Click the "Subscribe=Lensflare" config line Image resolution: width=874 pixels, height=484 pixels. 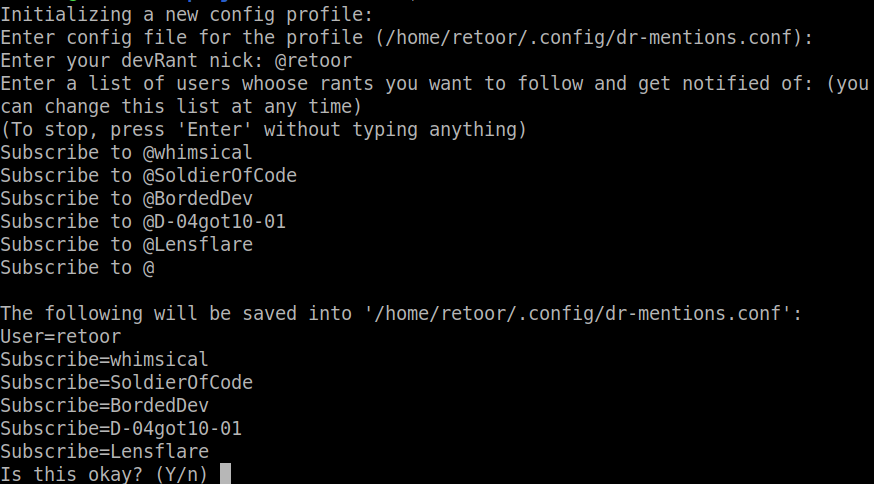[x=104, y=451]
